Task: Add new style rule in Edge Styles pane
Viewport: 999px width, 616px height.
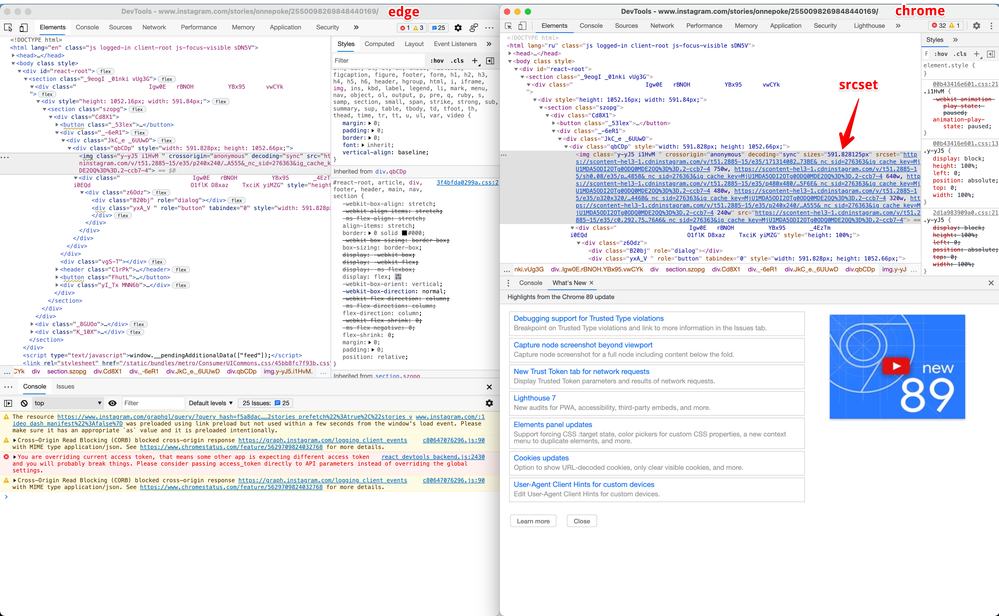Action: [x=475, y=61]
